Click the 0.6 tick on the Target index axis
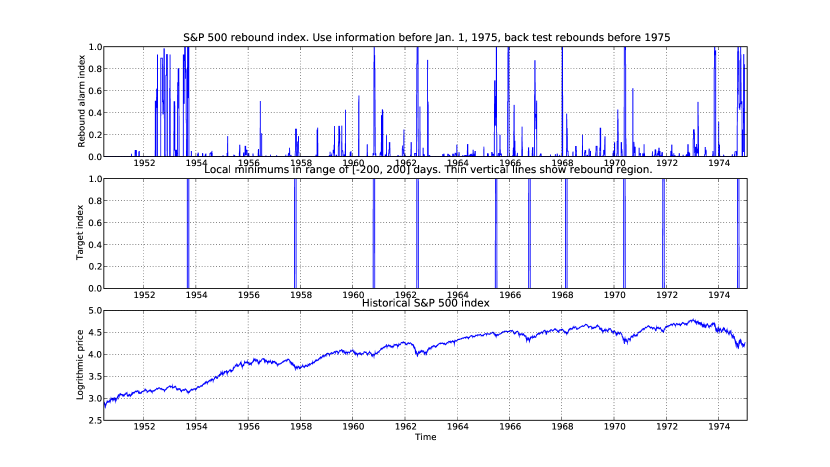Viewport: 830px width, 467px height. pyautogui.click(x=95, y=223)
